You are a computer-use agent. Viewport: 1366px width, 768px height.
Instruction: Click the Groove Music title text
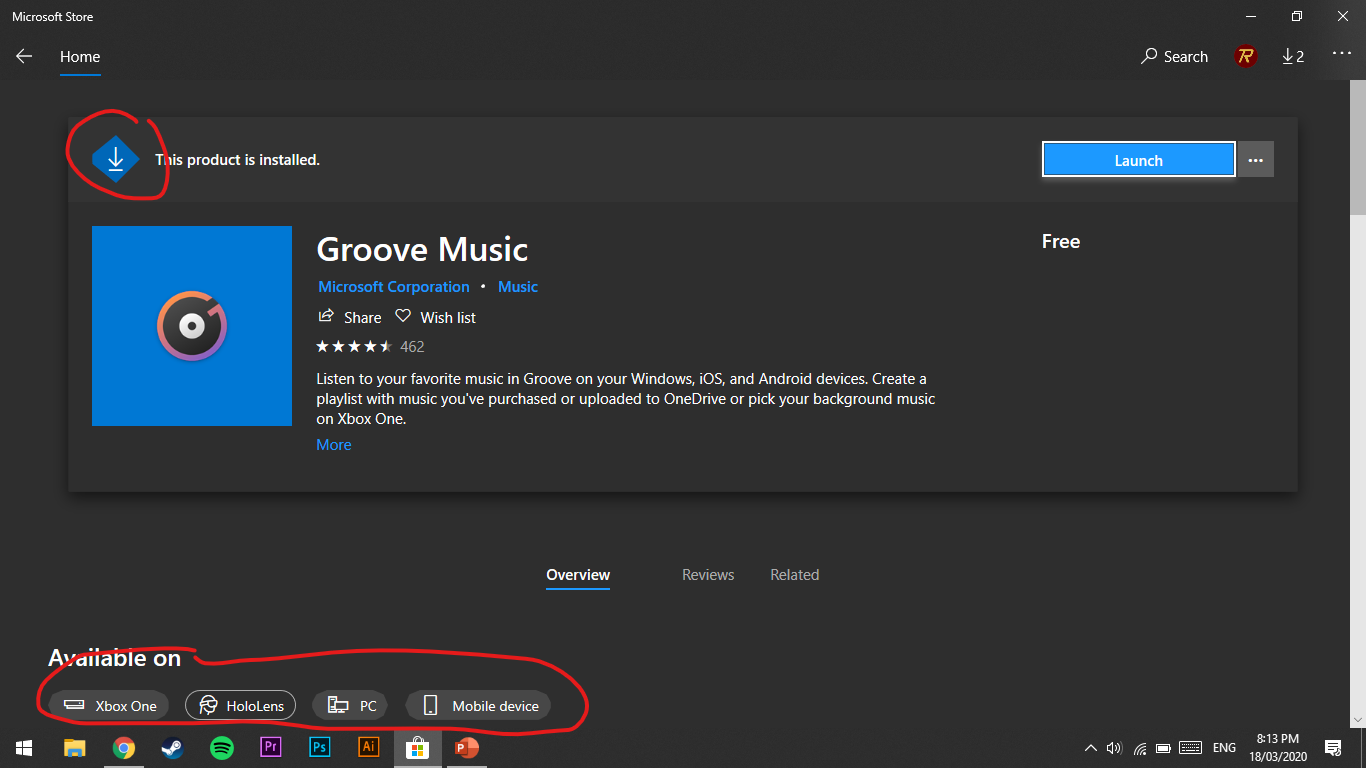[422, 249]
